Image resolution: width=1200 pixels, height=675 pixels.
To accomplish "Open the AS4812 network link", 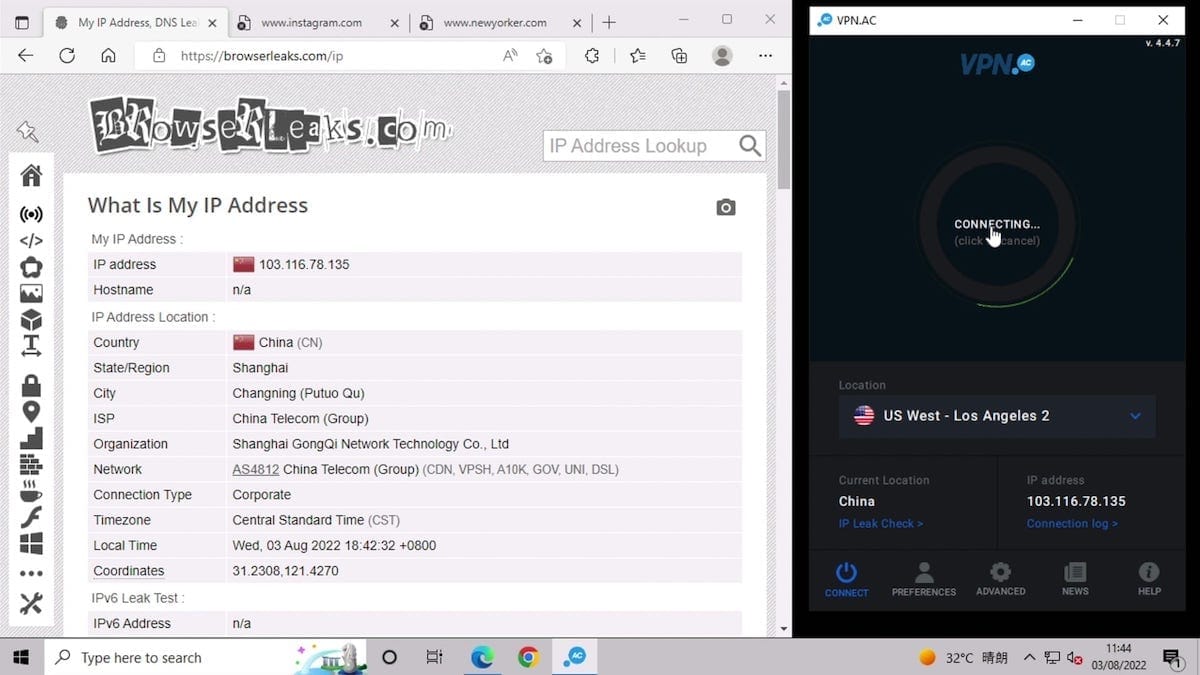I will (x=257, y=469).
